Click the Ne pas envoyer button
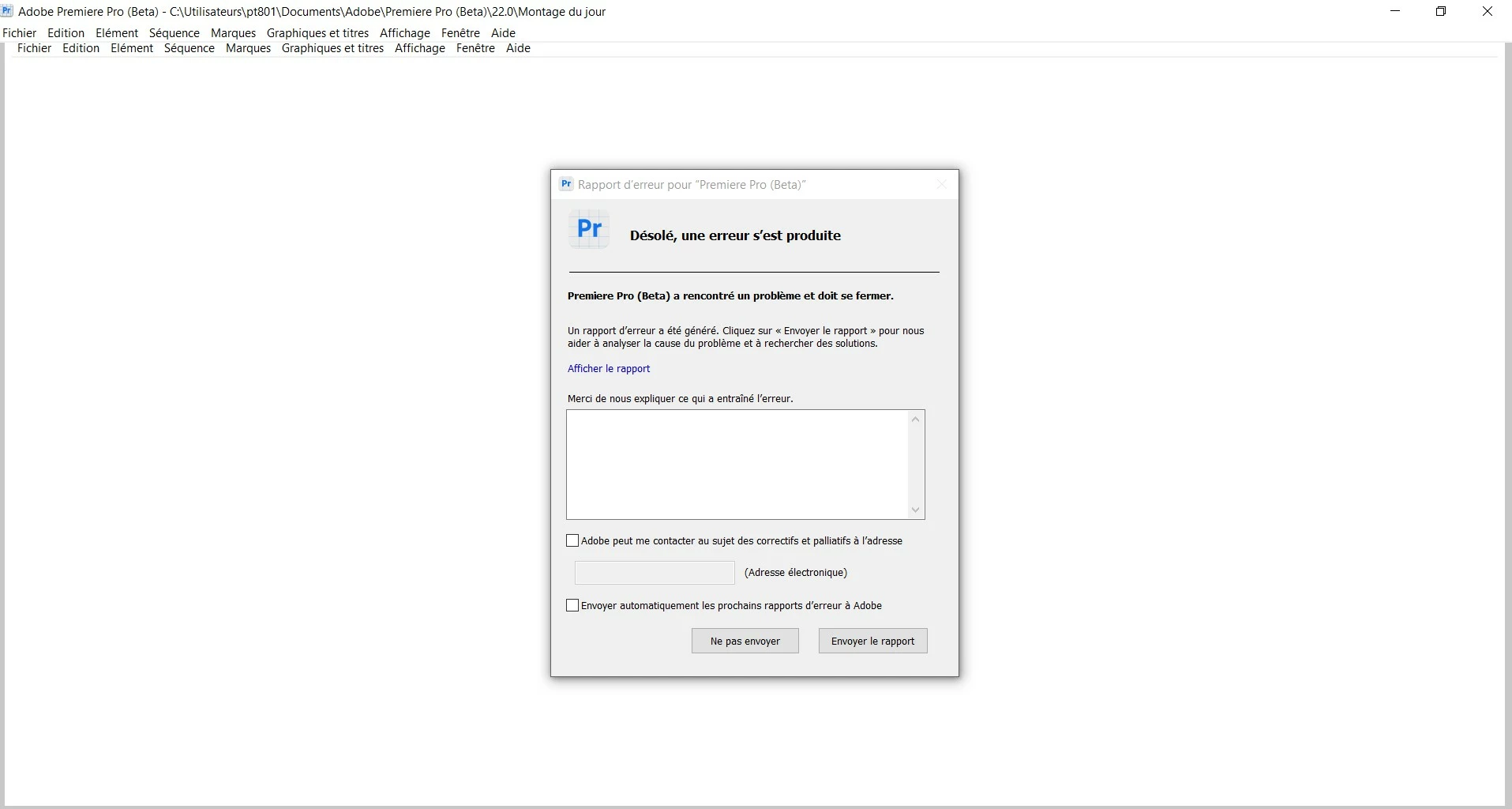Screen dimensions: 1512x809 point(745,642)
